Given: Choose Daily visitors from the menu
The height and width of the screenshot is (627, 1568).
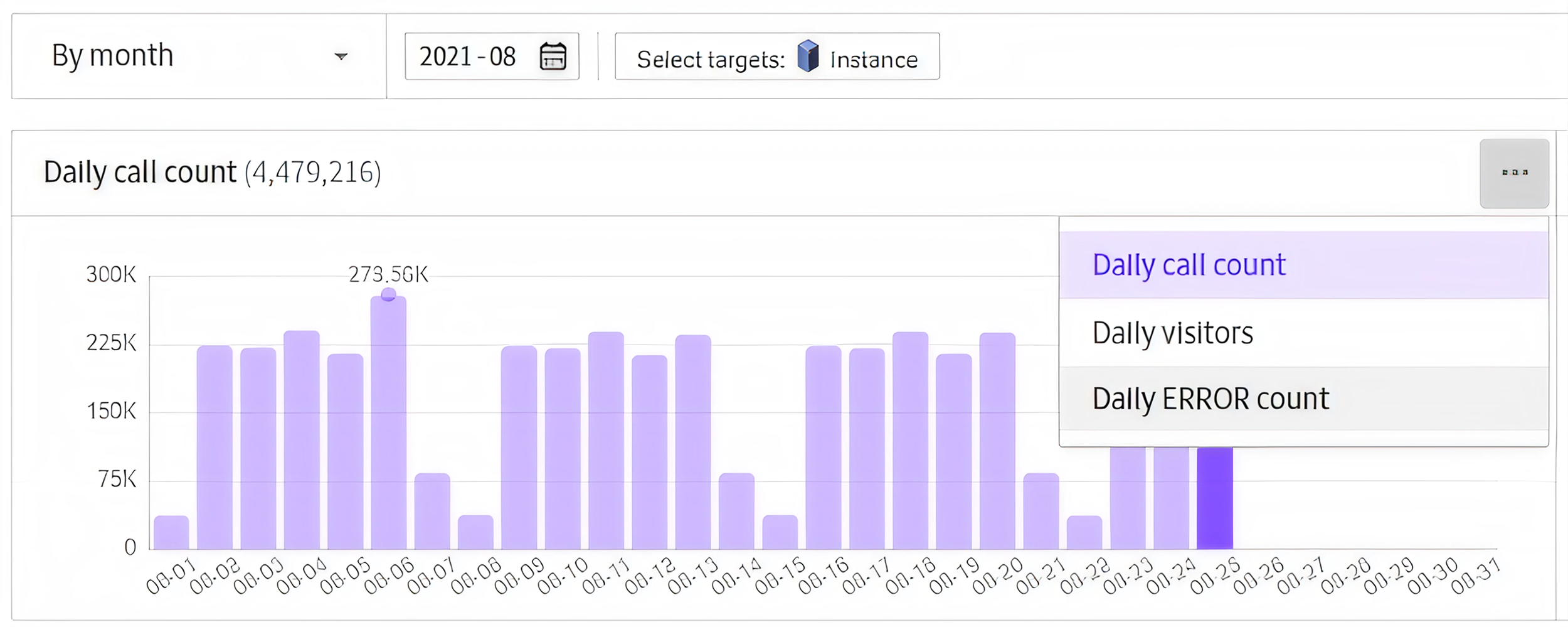Looking at the screenshot, I should (1303, 333).
